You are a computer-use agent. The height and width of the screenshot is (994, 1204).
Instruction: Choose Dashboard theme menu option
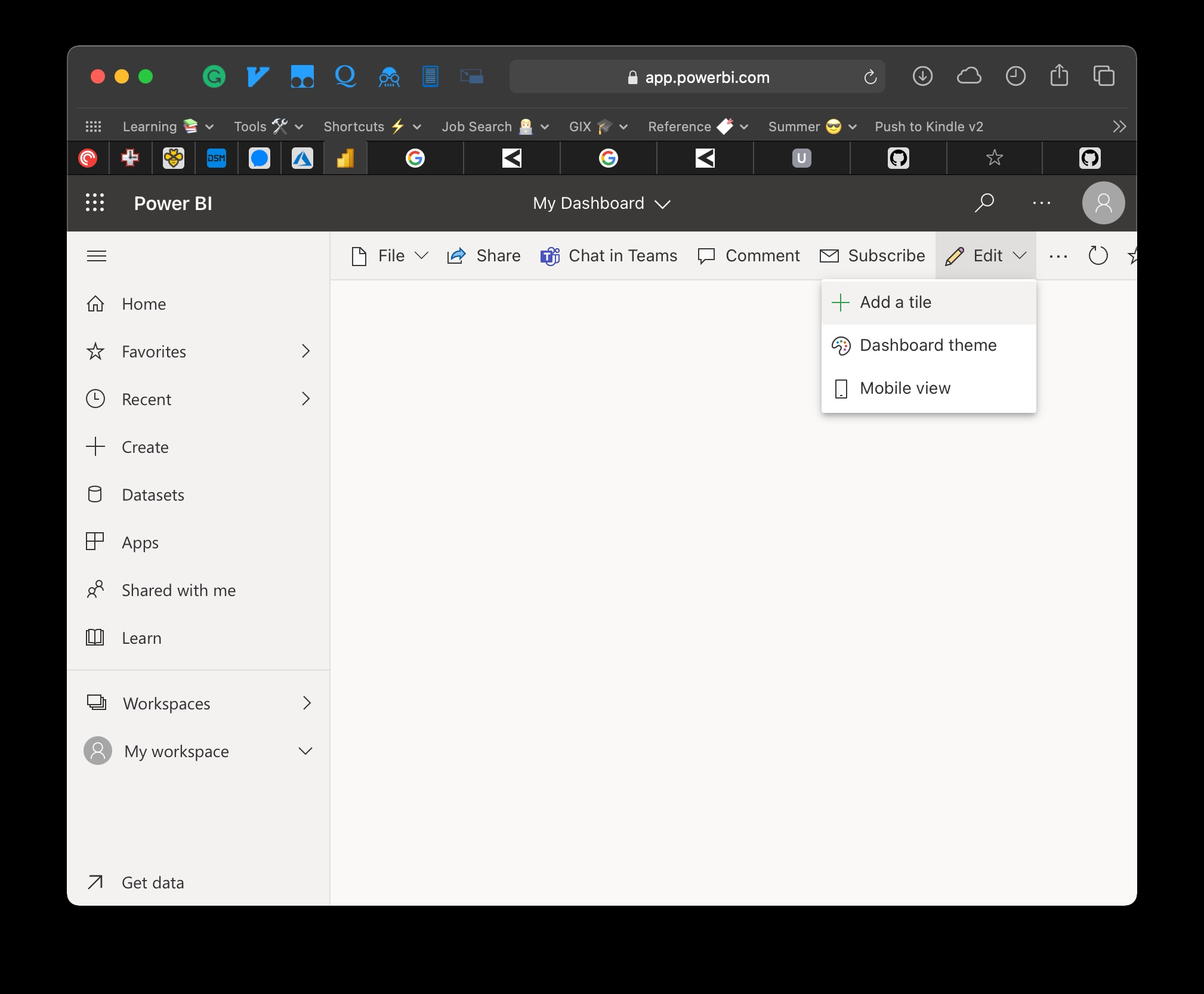click(928, 345)
